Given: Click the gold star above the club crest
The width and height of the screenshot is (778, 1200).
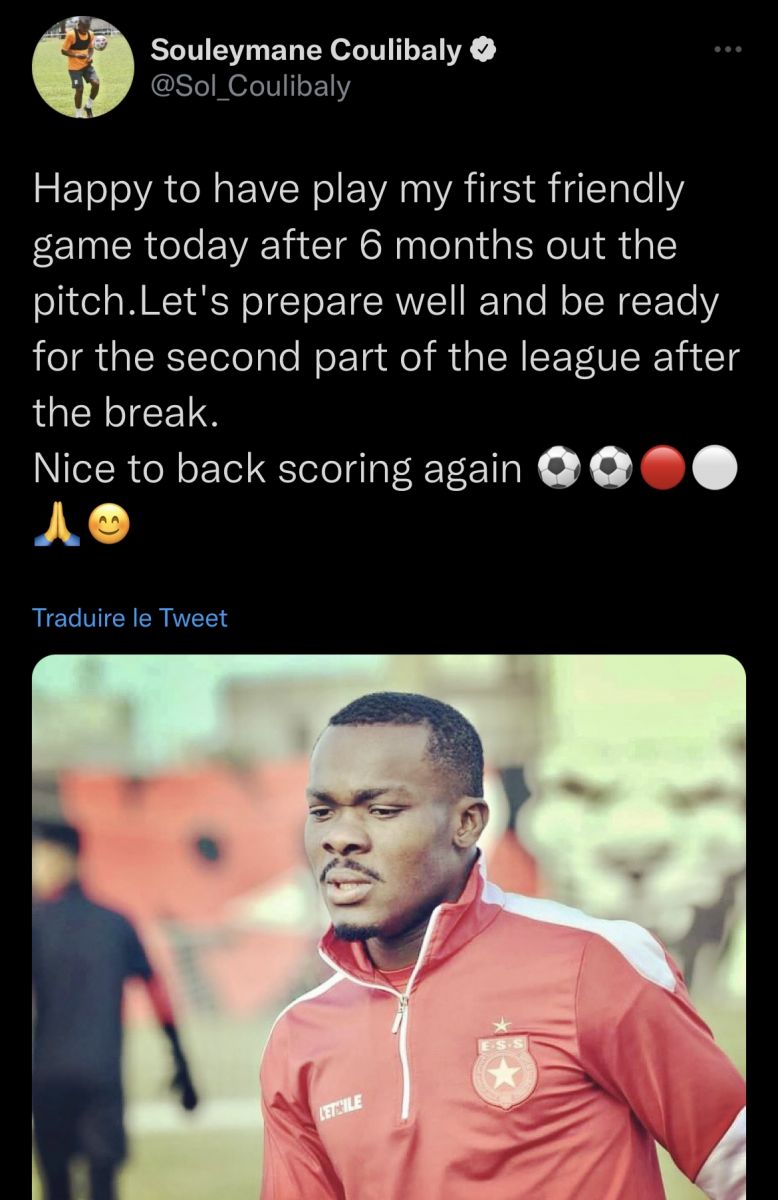Looking at the screenshot, I should click(505, 1025).
